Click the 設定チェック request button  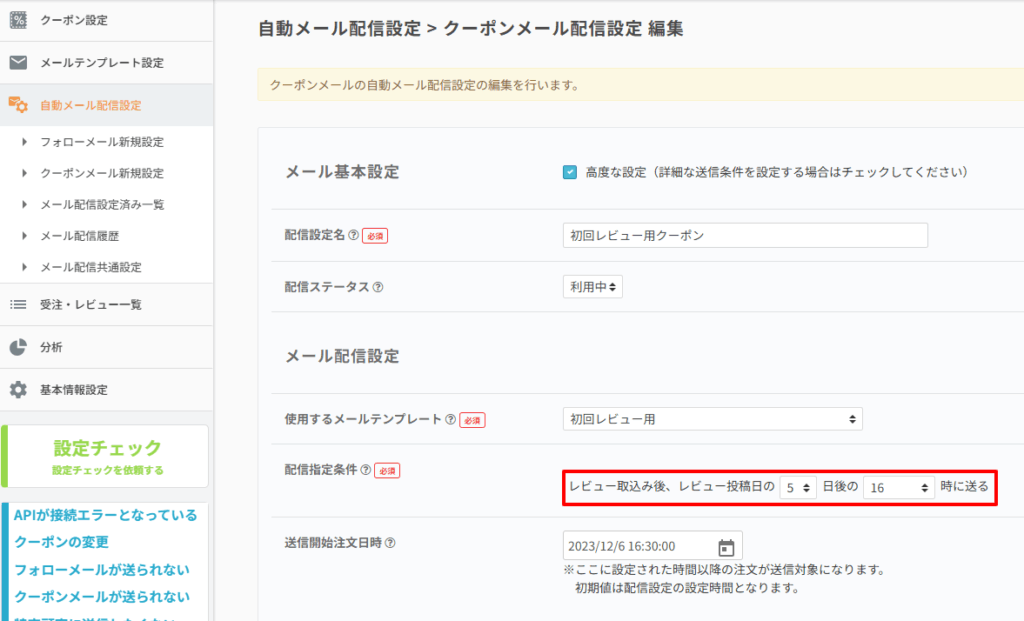coord(106,456)
